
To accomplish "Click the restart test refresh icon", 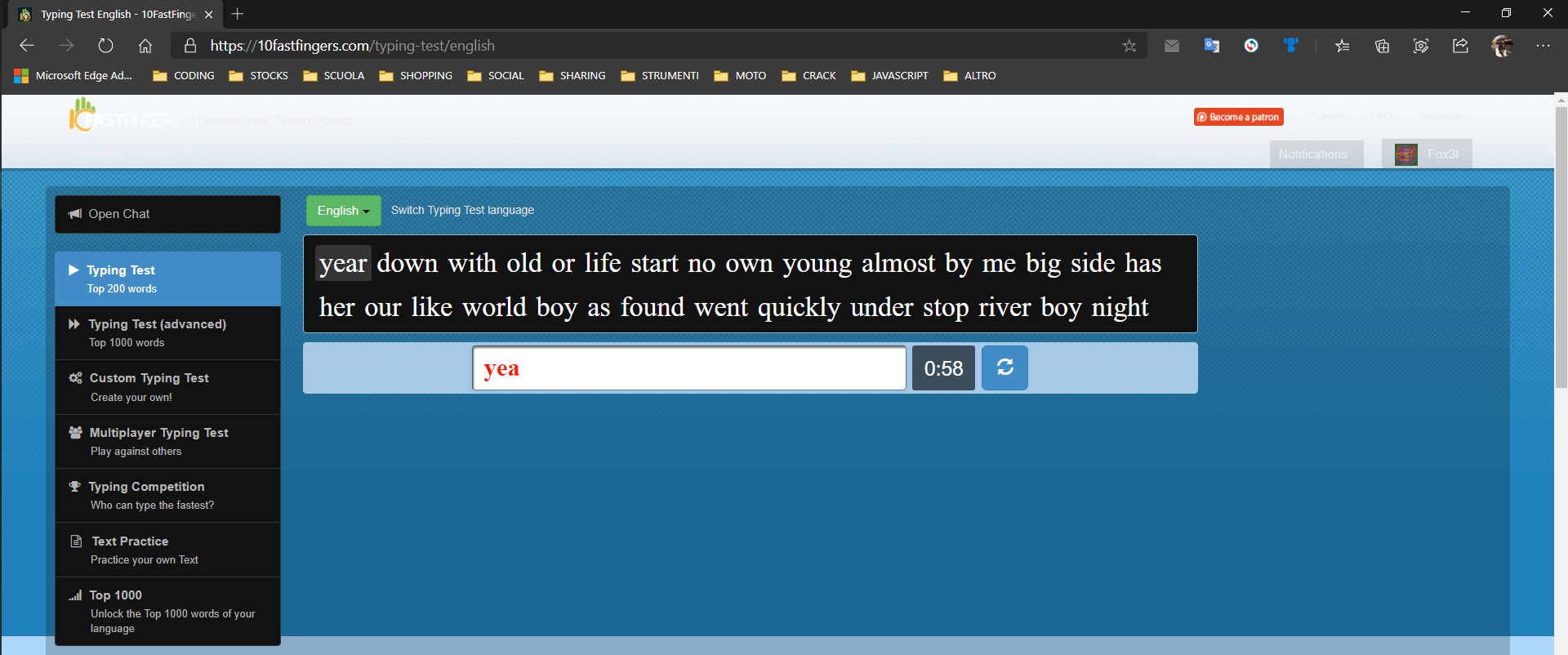I will click(1004, 368).
